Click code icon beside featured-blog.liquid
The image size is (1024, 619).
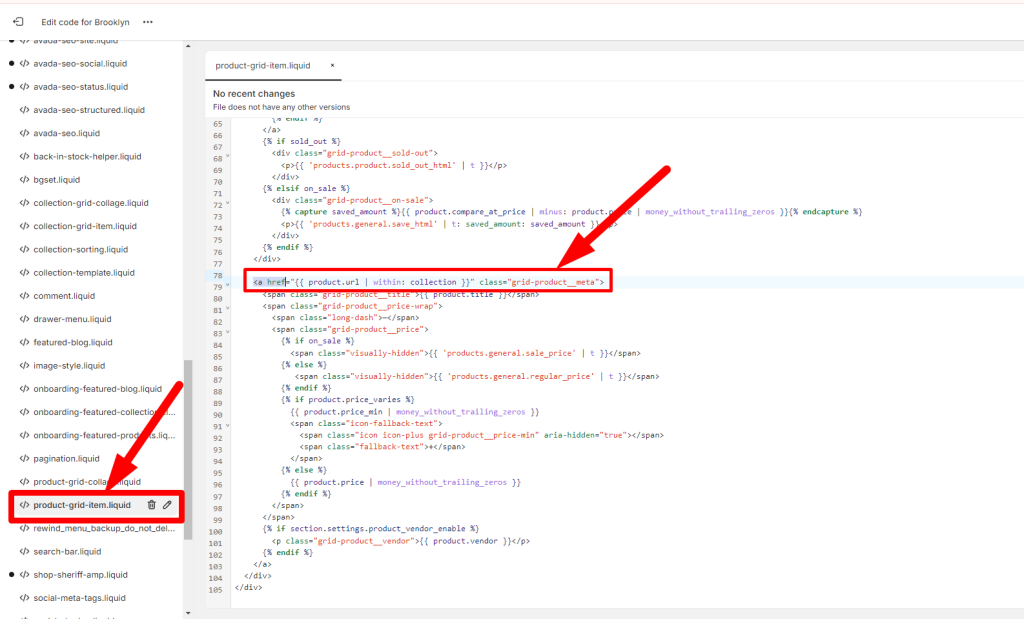pyautogui.click(x=24, y=342)
